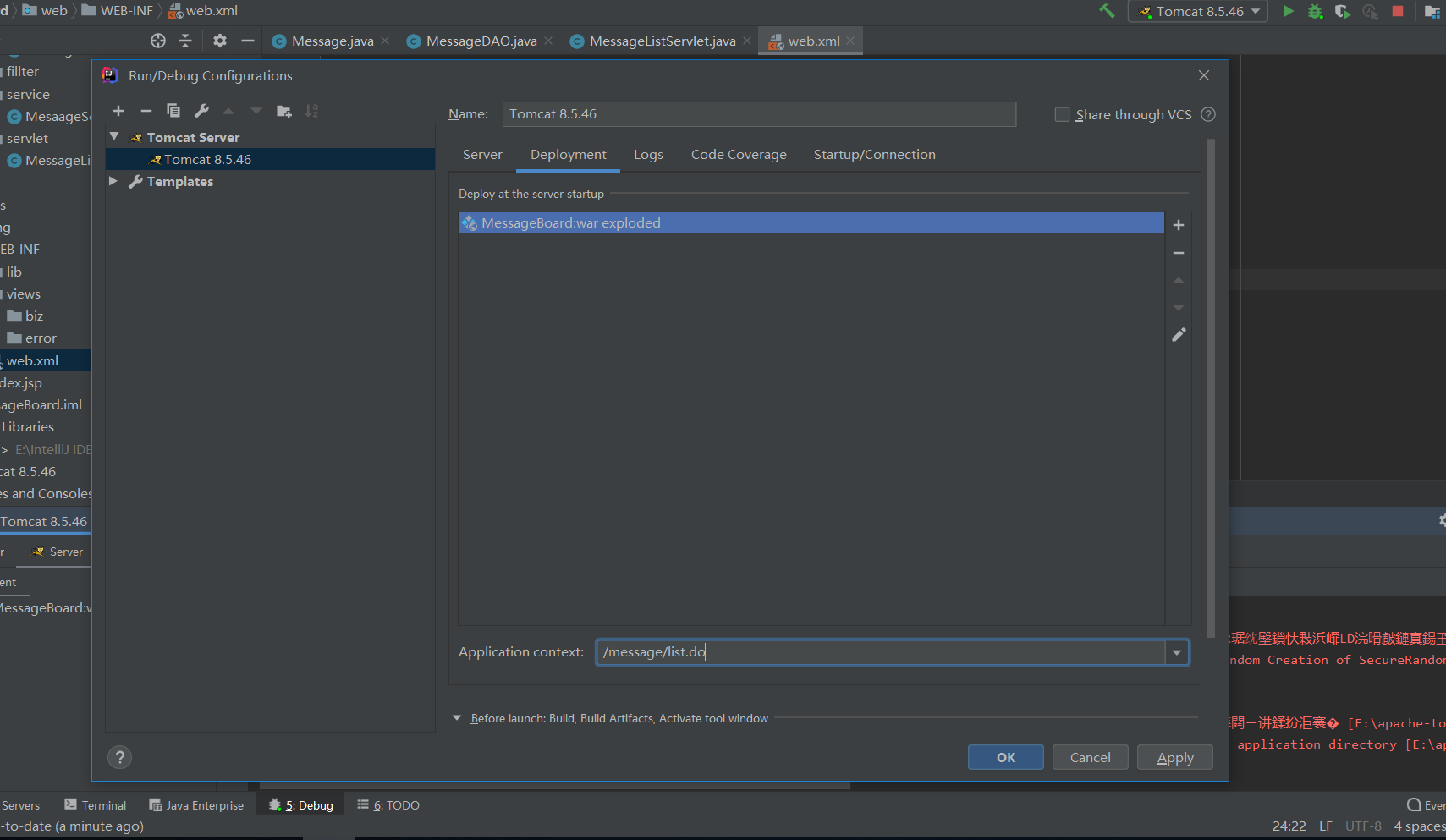Copy the selected configuration
This screenshot has width=1446, height=840.
click(173, 111)
